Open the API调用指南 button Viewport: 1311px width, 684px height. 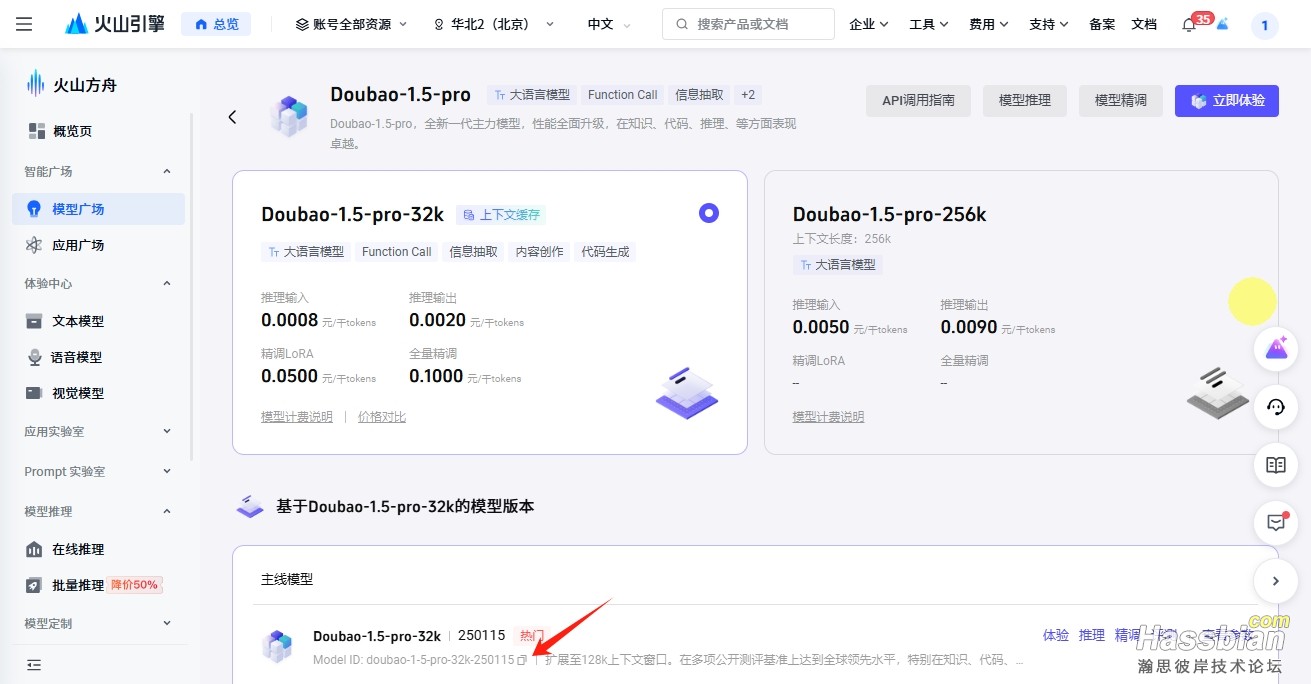tap(918, 101)
